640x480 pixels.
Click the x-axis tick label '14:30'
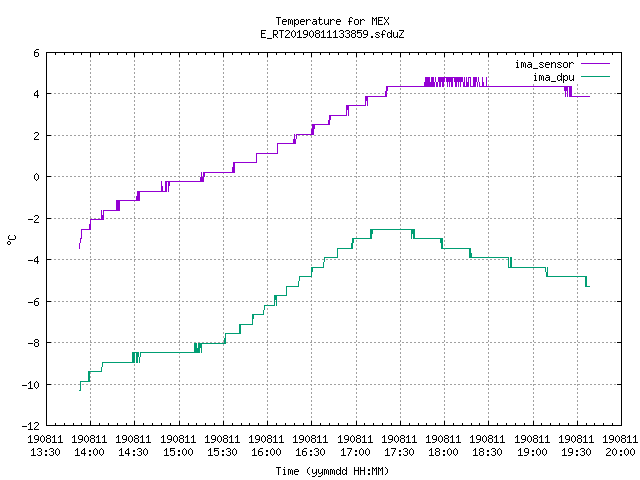133,452
